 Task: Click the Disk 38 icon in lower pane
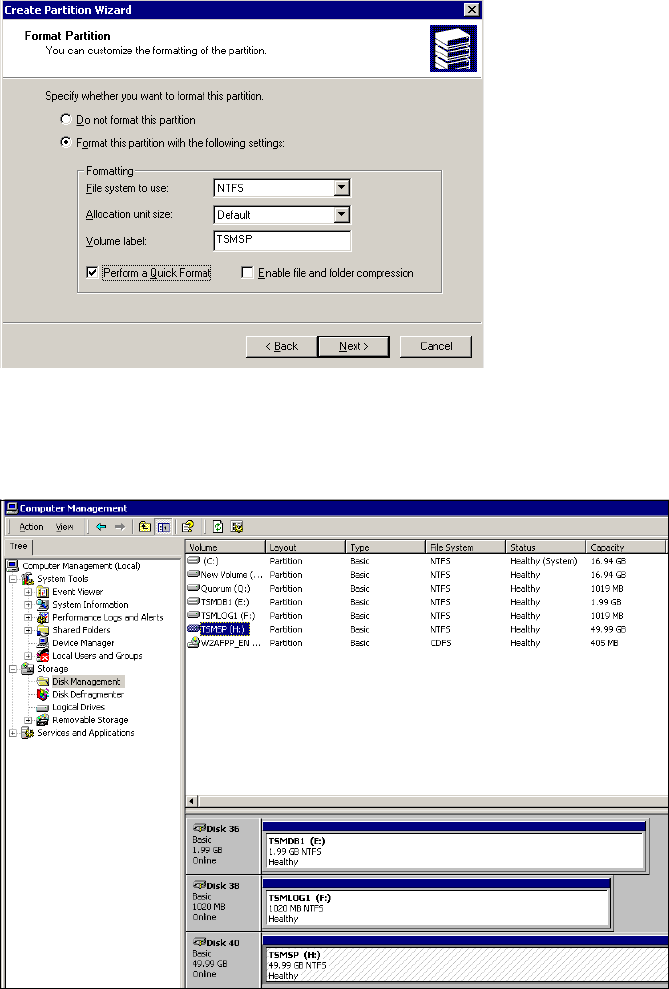(199, 885)
